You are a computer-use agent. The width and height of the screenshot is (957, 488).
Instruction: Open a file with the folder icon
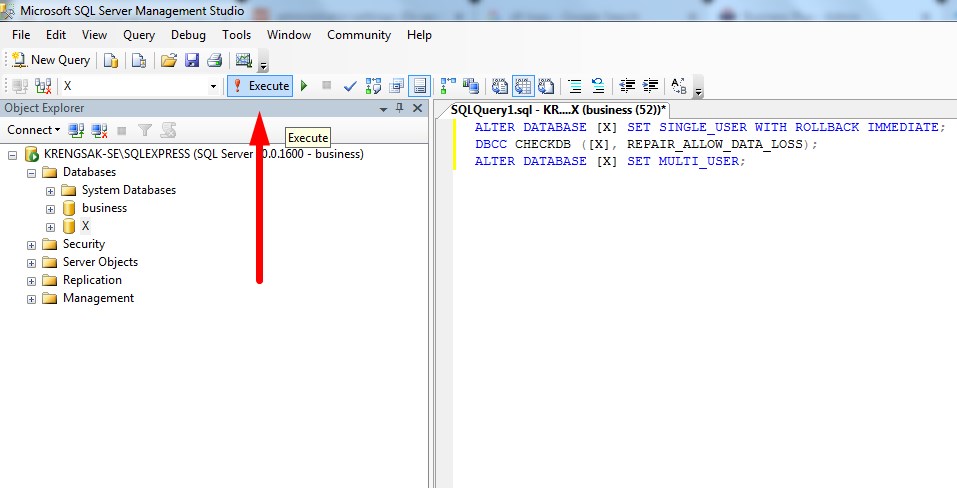point(169,60)
